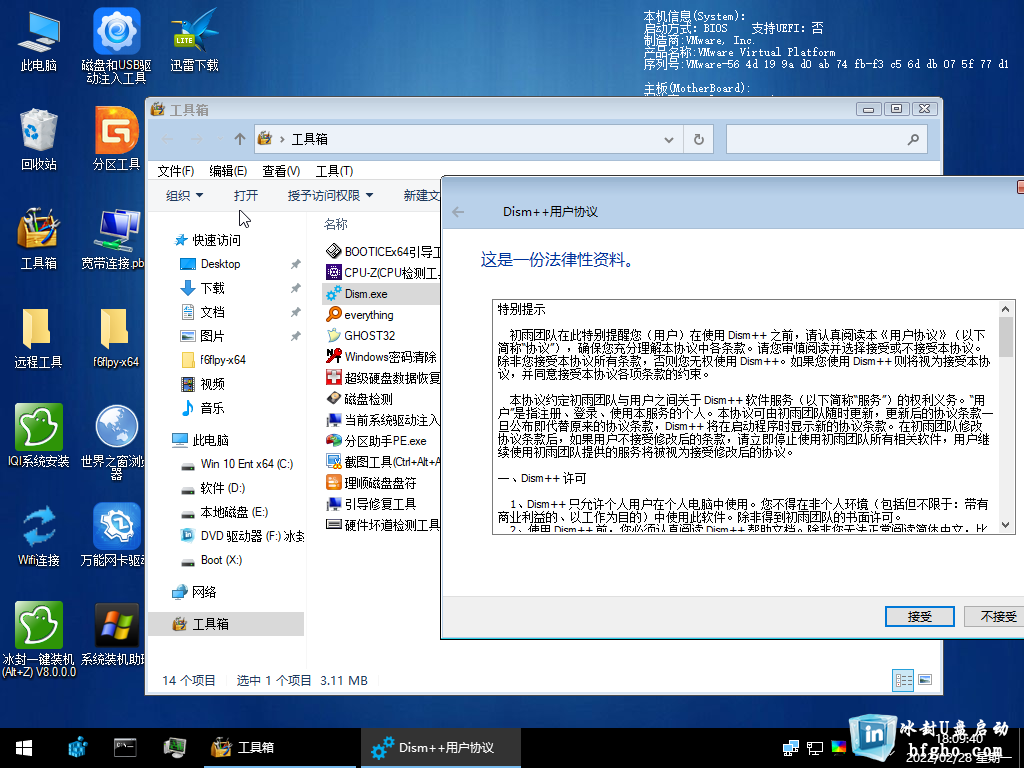Image resolution: width=1024 pixels, height=768 pixels.
Task: Open the f6flpy-x64 desktop folder
Action: 116,338
